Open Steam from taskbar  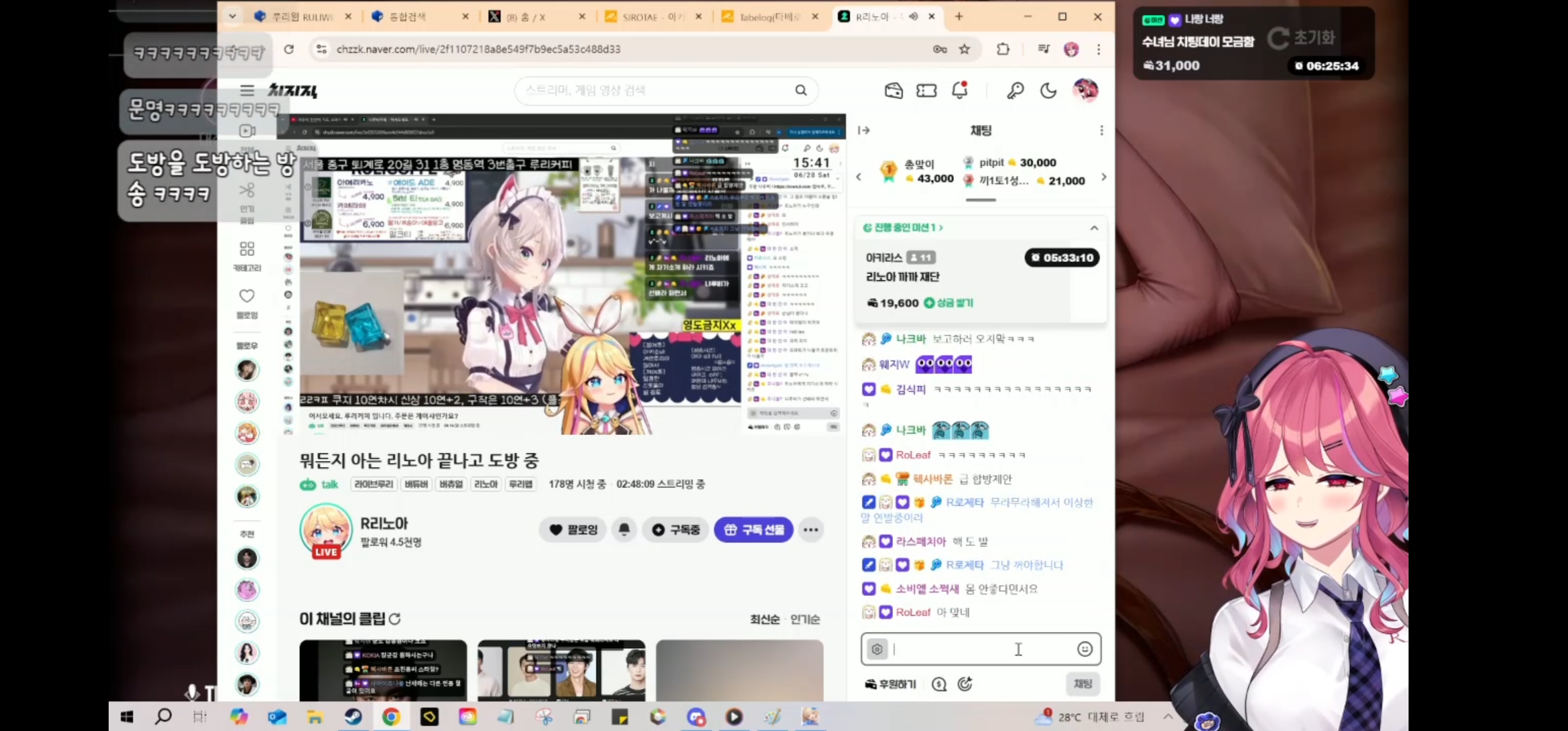point(353,717)
